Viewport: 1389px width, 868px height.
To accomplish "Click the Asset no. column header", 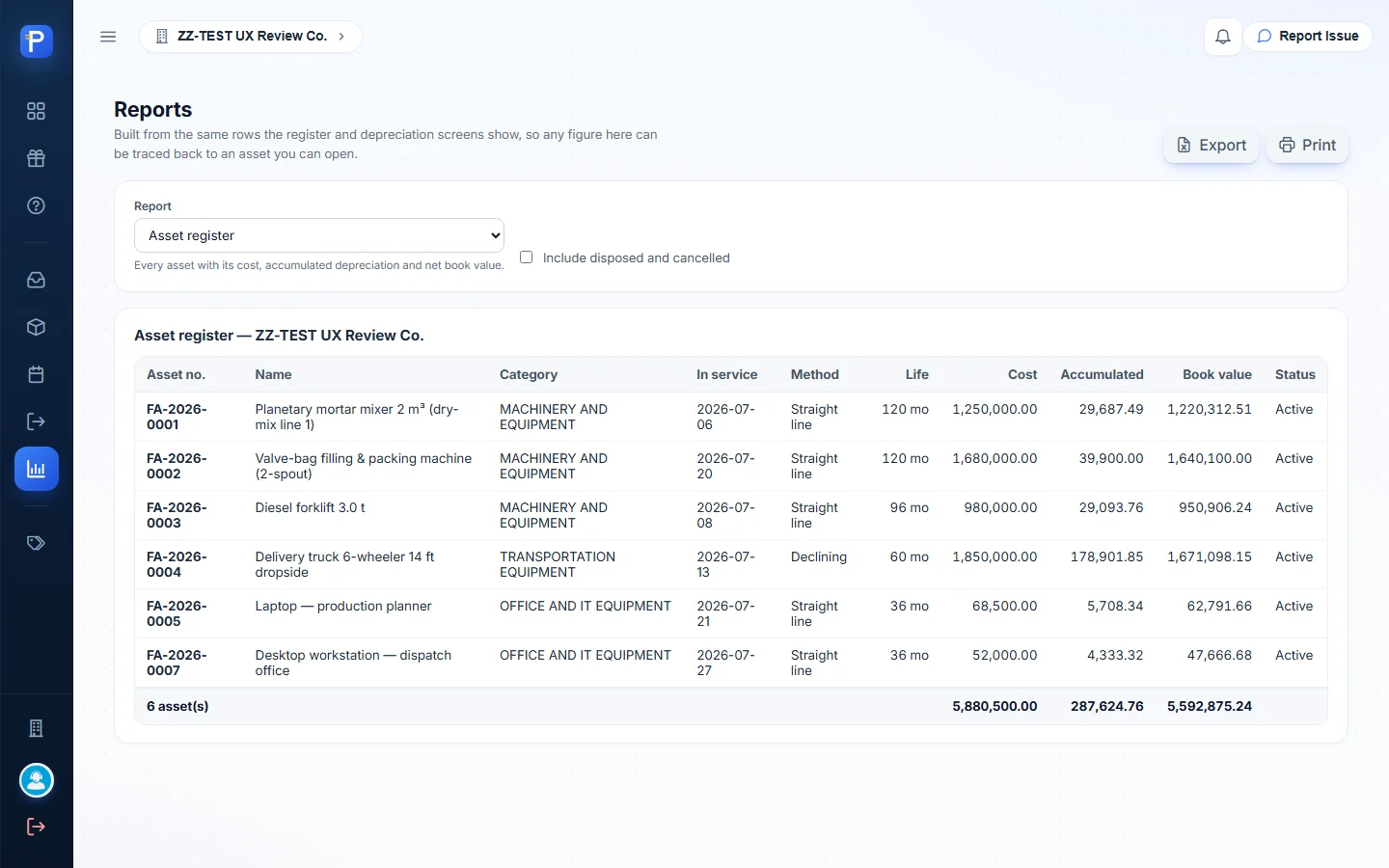I will pos(176,375).
